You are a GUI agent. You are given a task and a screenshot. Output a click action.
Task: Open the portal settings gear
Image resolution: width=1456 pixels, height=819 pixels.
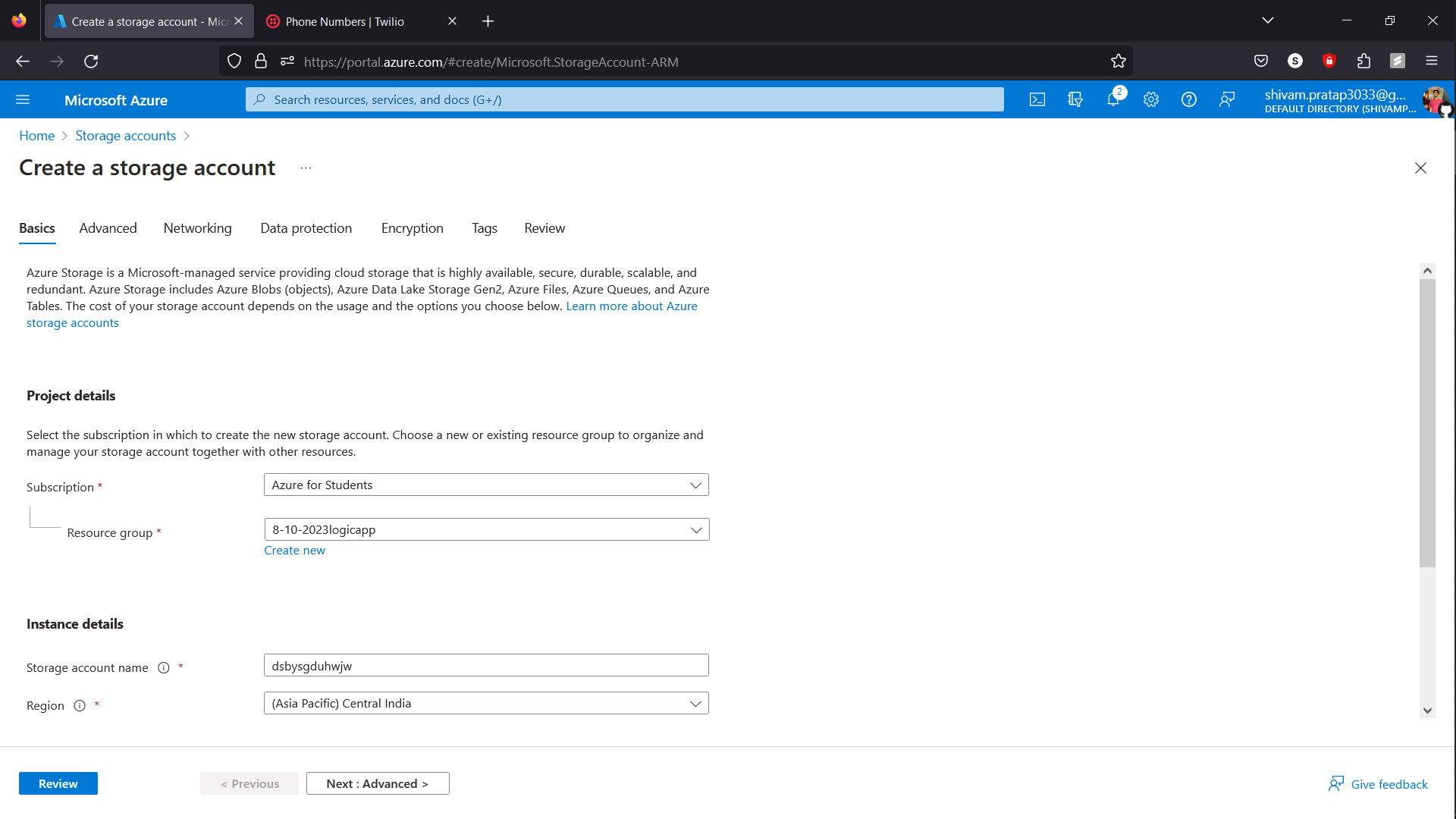coord(1151,99)
